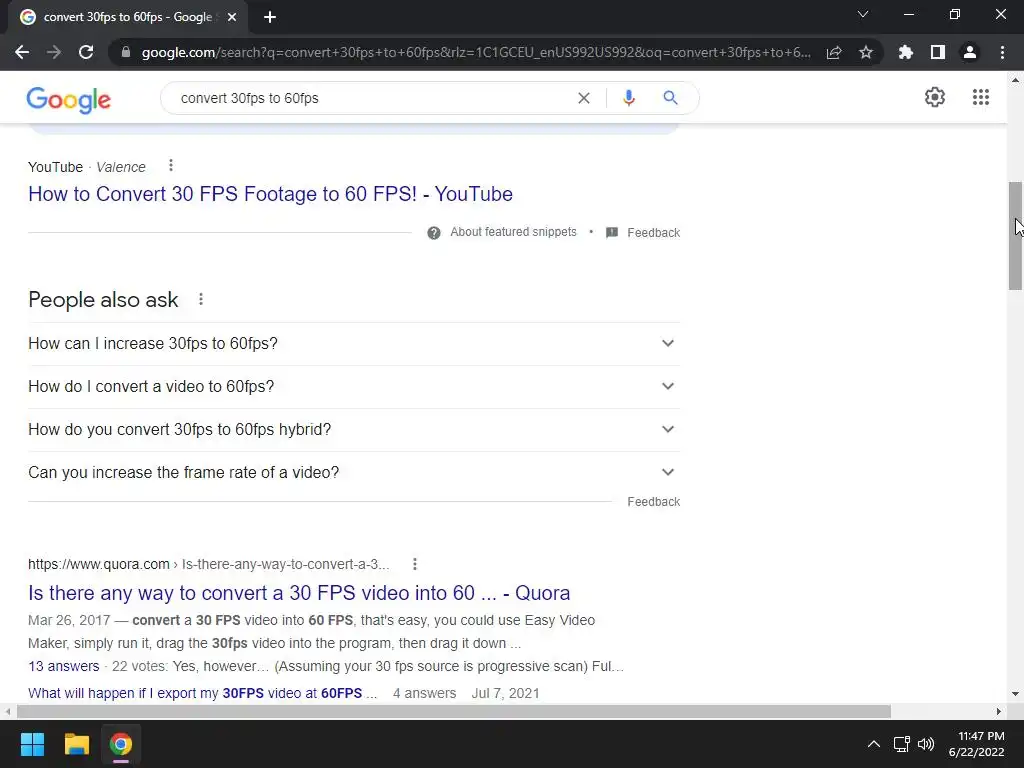Screen dimensions: 1024x768
Task: Open options menu beside People also ask
Action: pos(201,299)
